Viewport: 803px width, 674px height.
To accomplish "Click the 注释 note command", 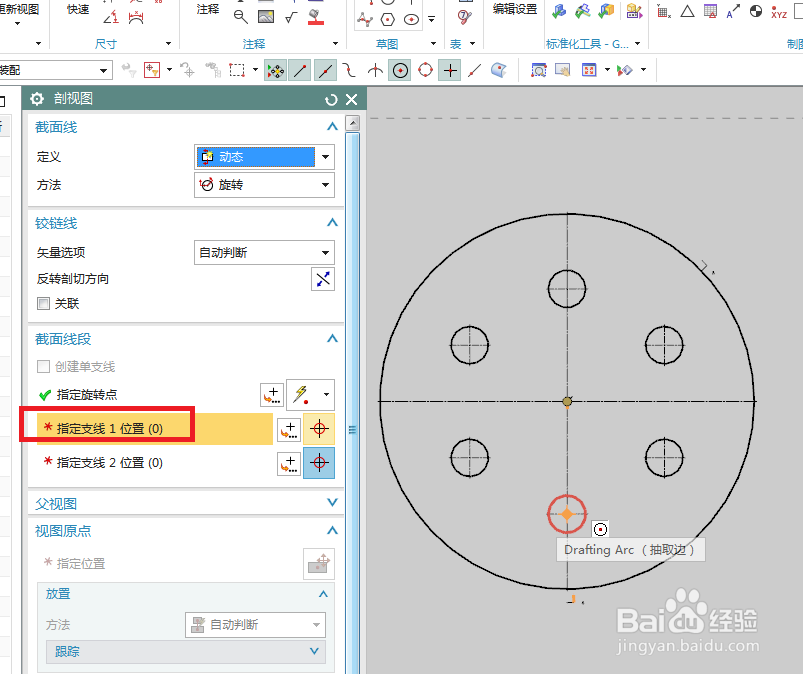I will [x=207, y=9].
